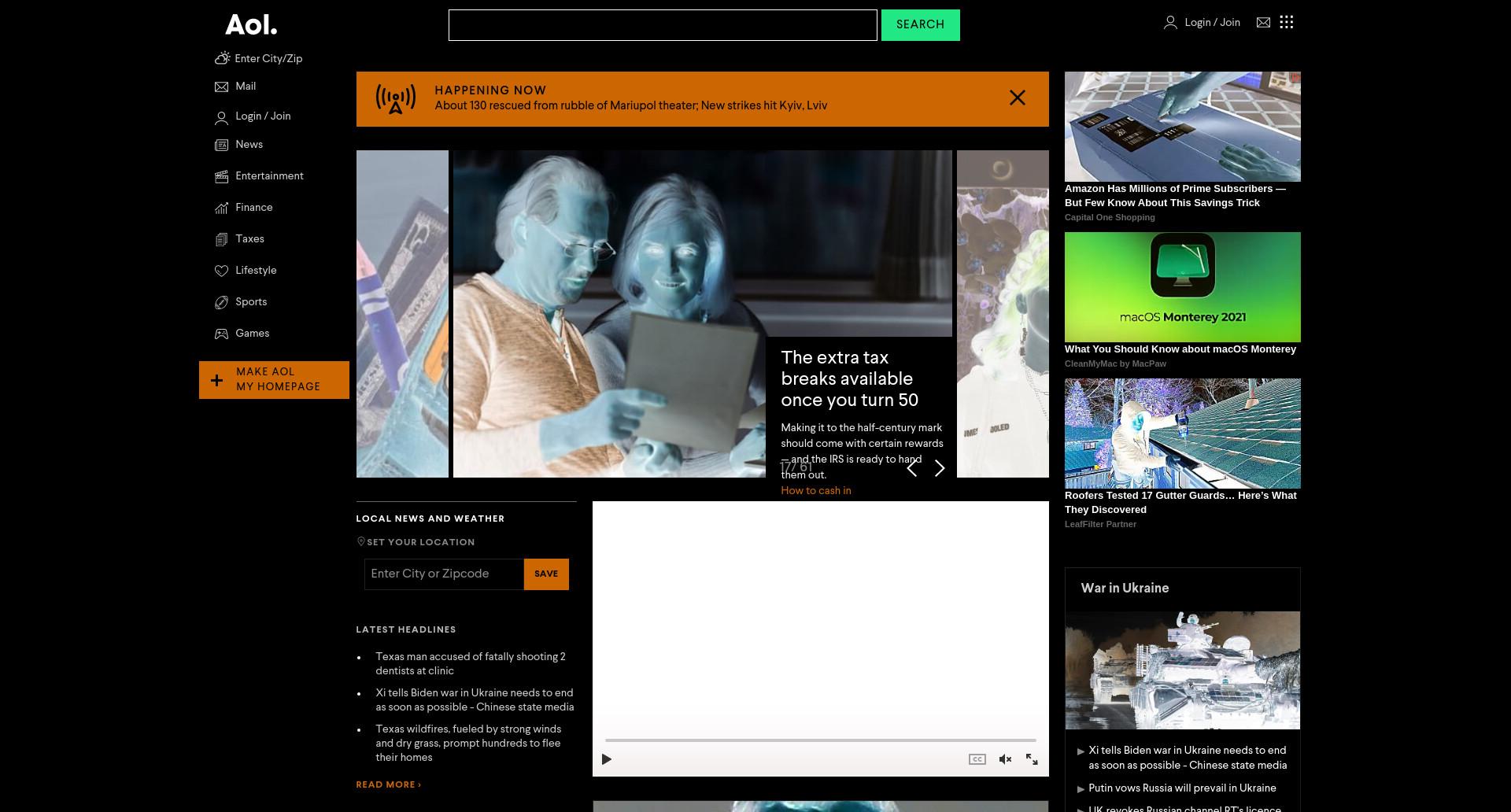Screen dimensions: 1511x812
Task: Click Enter City/Zip text in sidebar
Action: 268,59
